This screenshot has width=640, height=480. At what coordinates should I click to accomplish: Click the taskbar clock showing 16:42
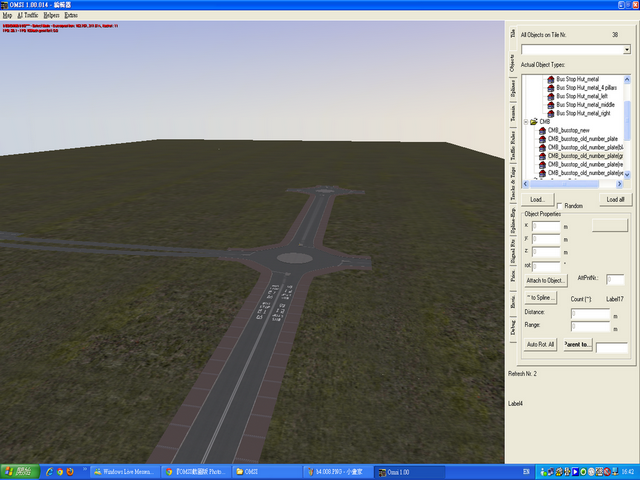point(627,472)
